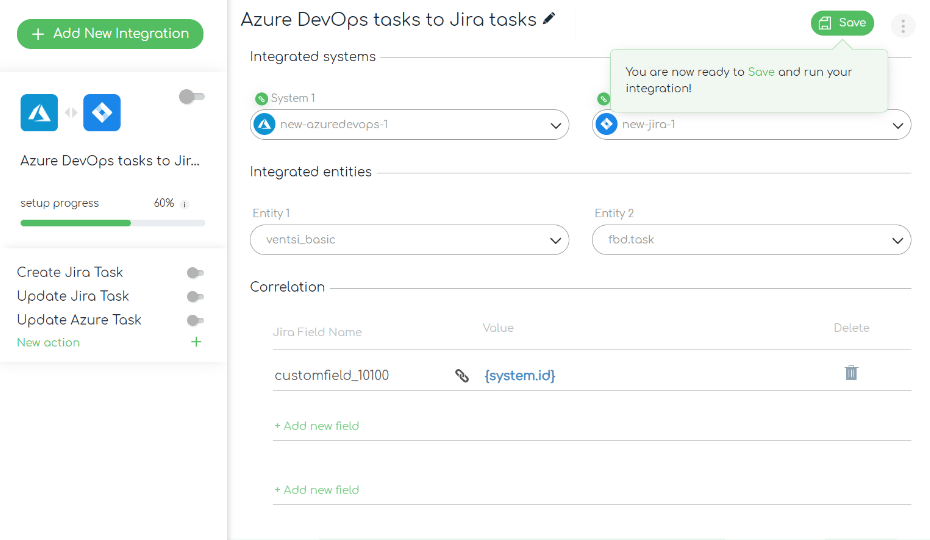Enable the Update Jira Task action toggle
This screenshot has height=540, width=930.
pos(195,297)
